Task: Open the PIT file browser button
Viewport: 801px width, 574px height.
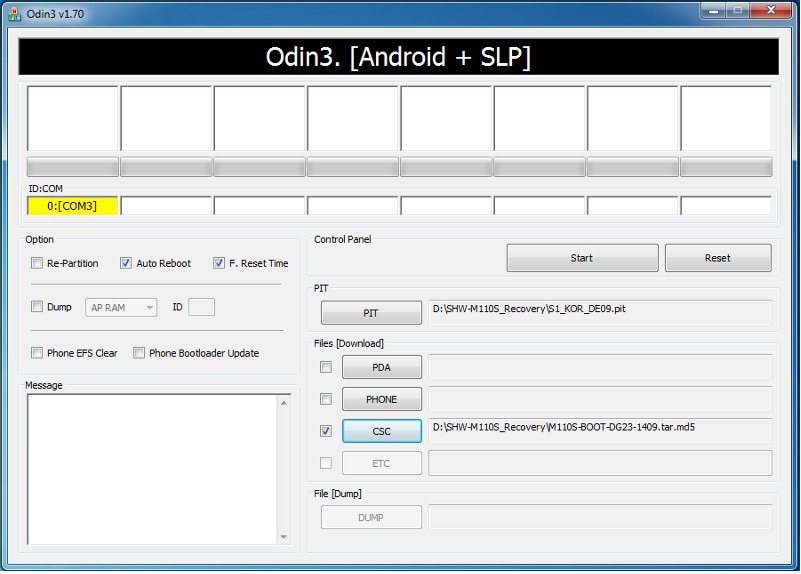Action: [371, 313]
